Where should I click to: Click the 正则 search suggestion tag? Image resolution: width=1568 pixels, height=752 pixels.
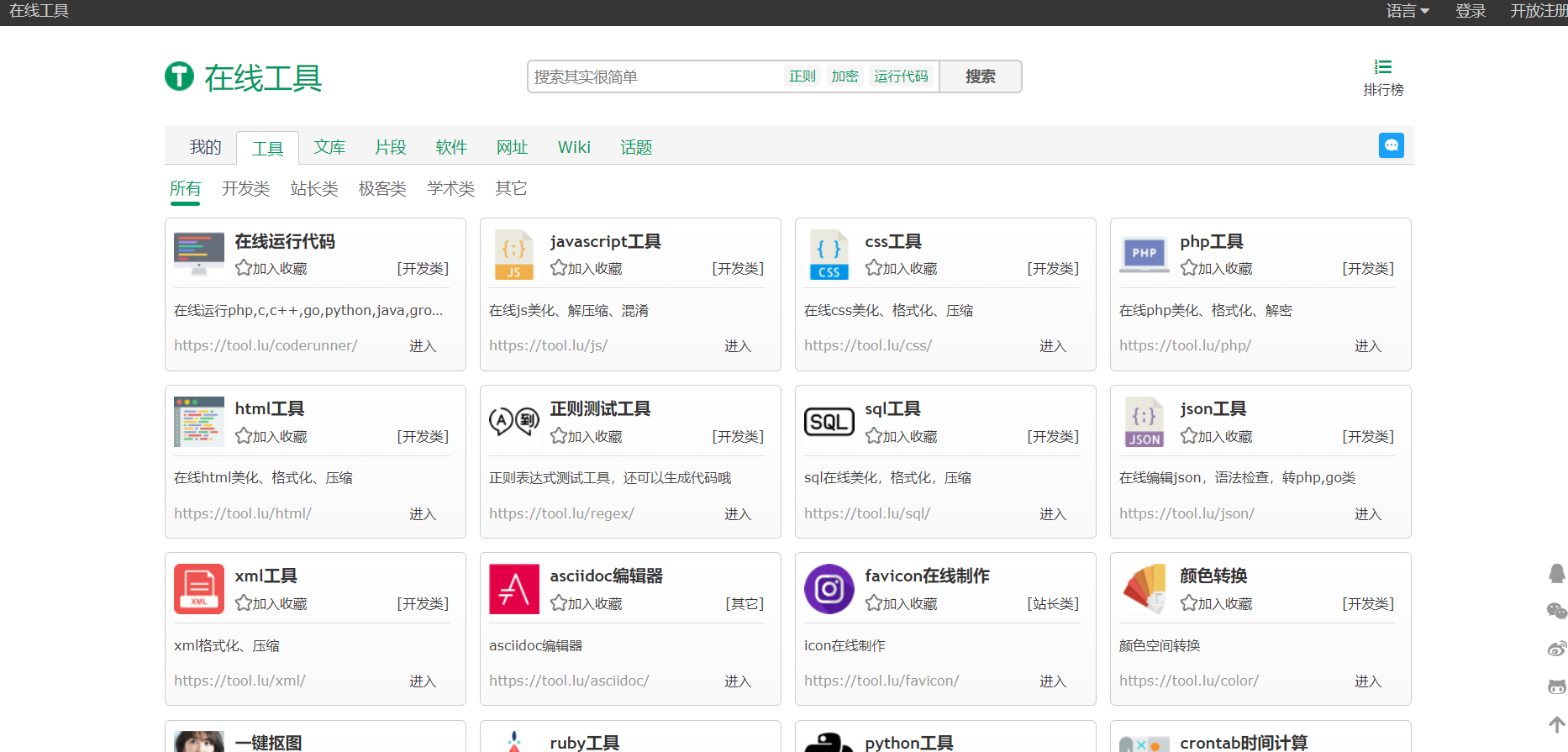(x=802, y=76)
